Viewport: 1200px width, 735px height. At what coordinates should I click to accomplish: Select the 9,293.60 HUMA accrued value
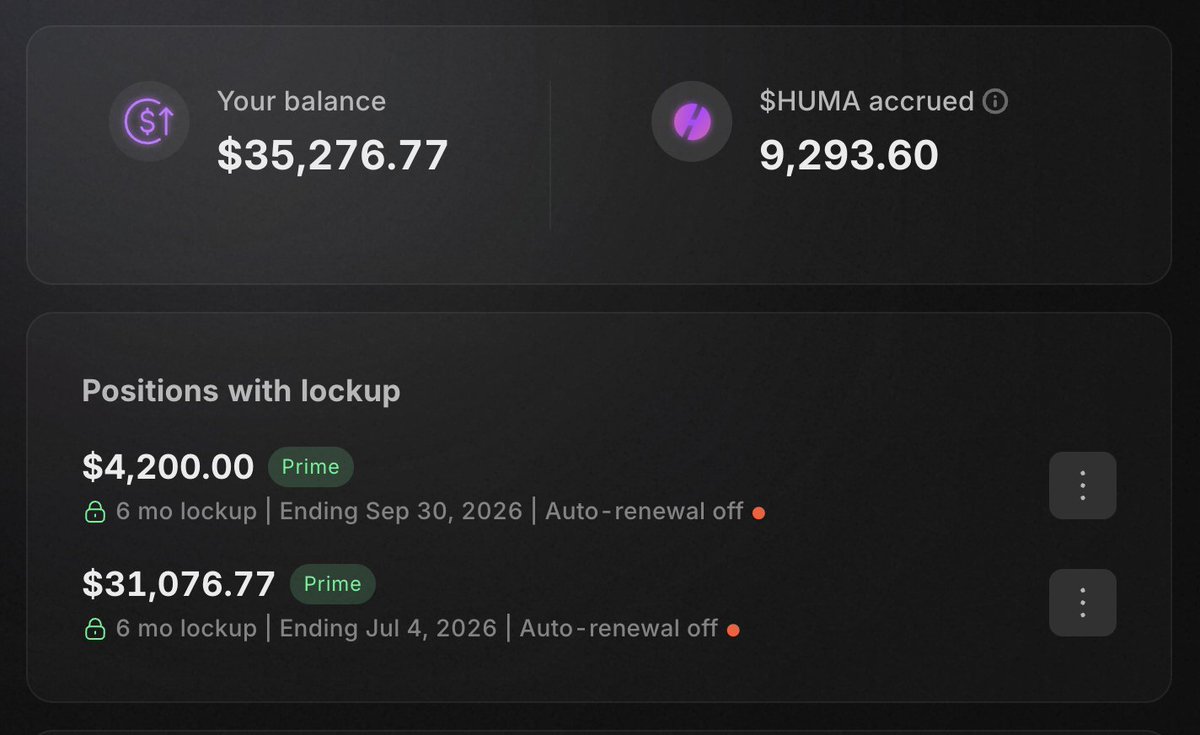tap(849, 155)
